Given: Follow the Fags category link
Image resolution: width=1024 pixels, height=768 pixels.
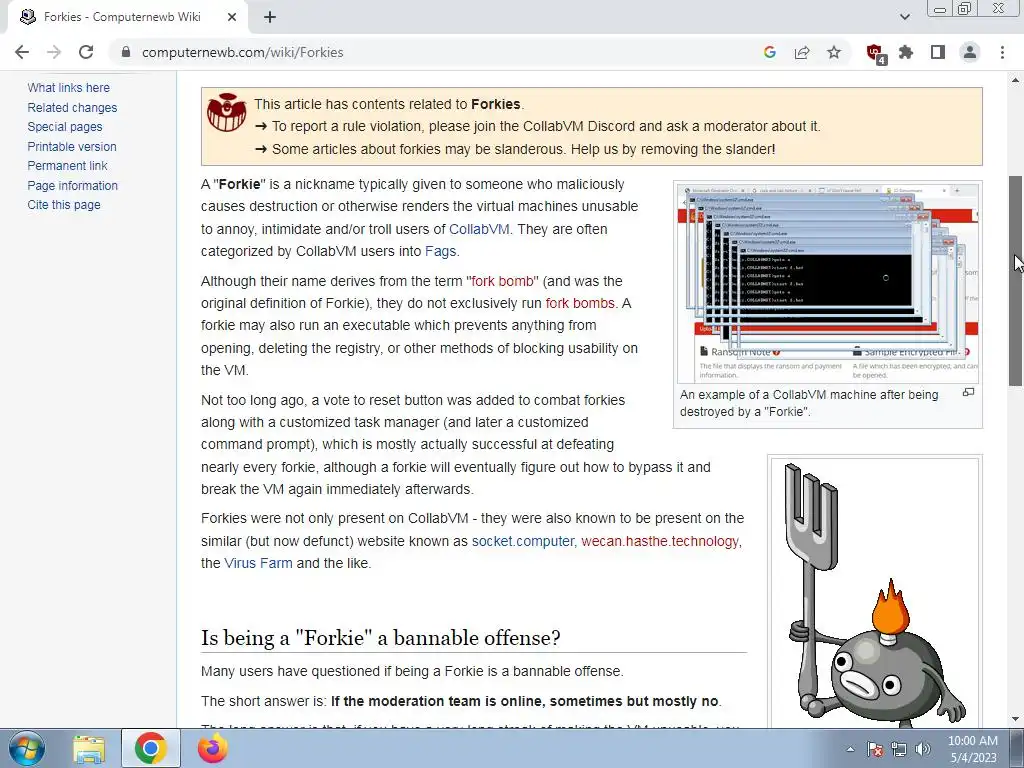Looking at the screenshot, I should (440, 251).
